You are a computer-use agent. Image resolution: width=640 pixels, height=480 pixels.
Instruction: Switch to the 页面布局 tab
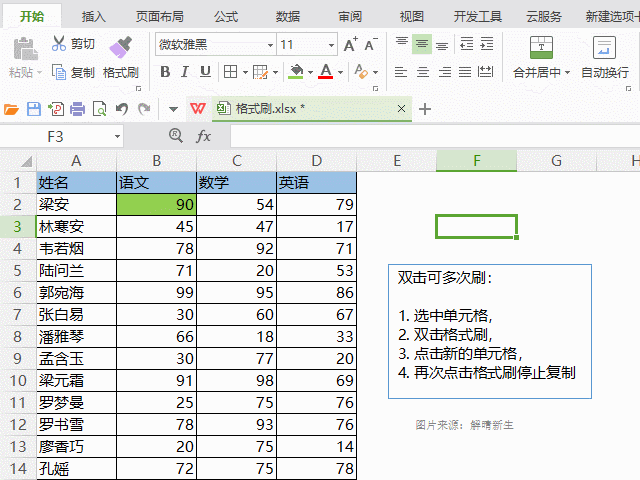(160, 16)
